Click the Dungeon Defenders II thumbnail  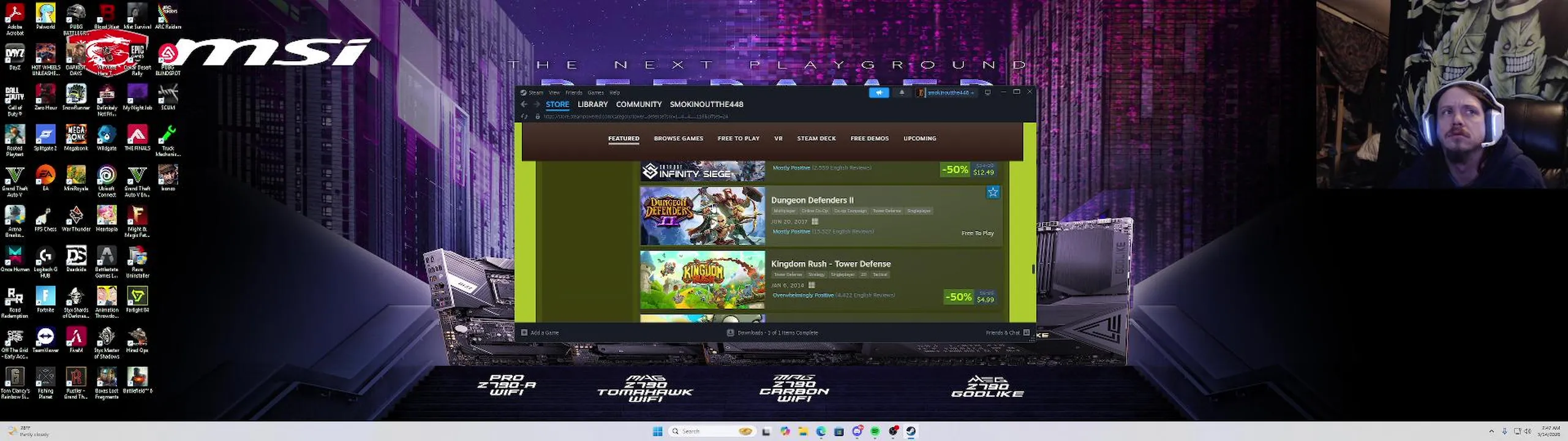(703, 216)
